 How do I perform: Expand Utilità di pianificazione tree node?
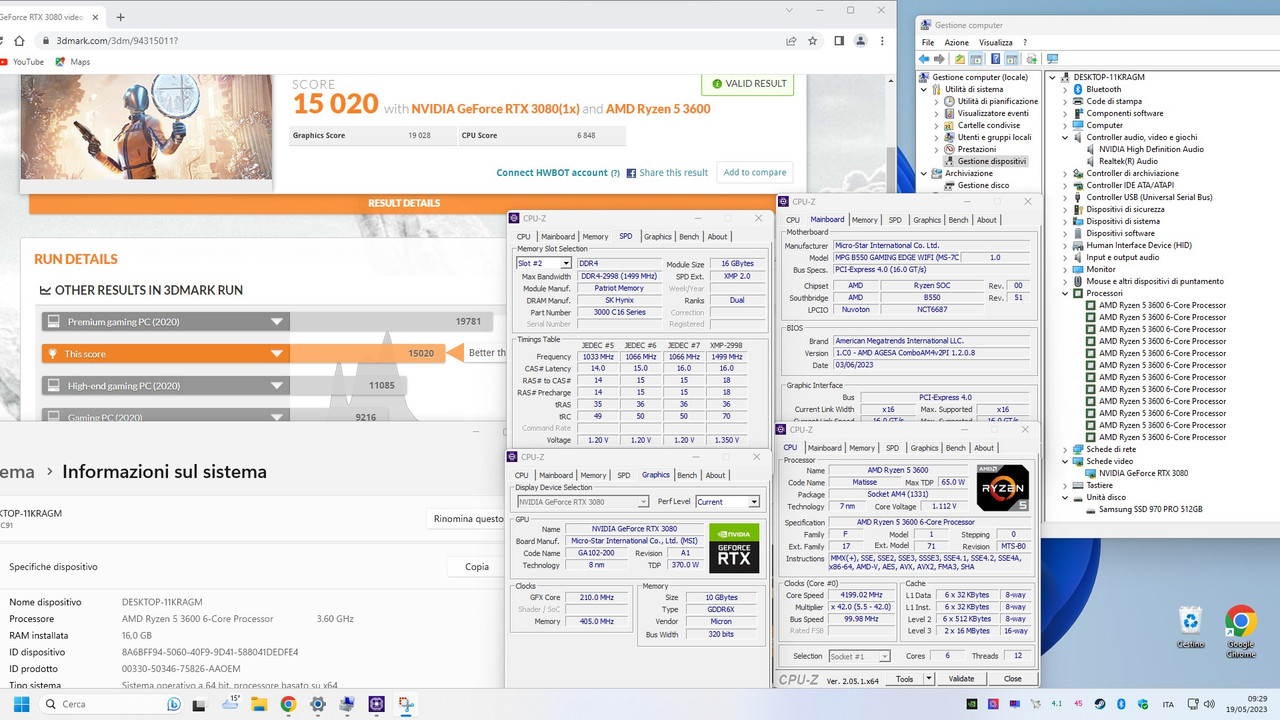click(937, 101)
